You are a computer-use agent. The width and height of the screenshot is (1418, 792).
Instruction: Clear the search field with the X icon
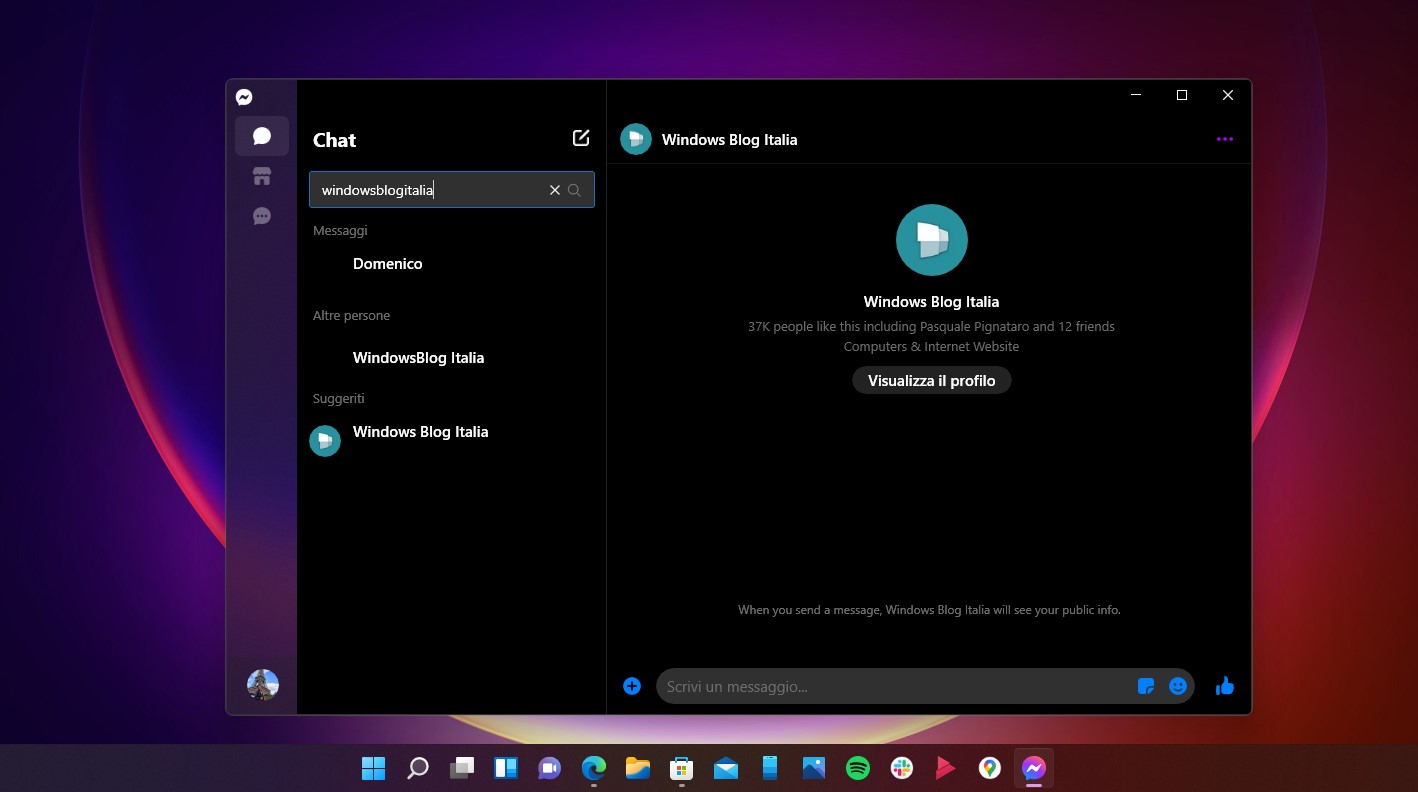tap(555, 190)
